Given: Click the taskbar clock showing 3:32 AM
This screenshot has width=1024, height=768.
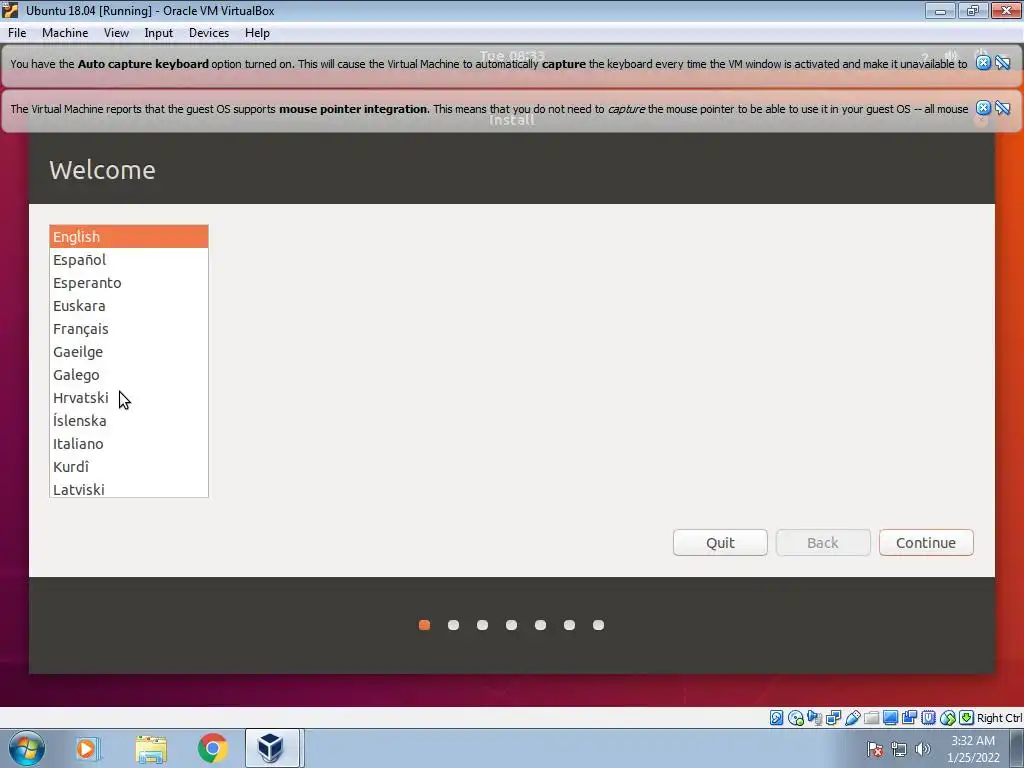Looking at the screenshot, I should click(973, 749).
